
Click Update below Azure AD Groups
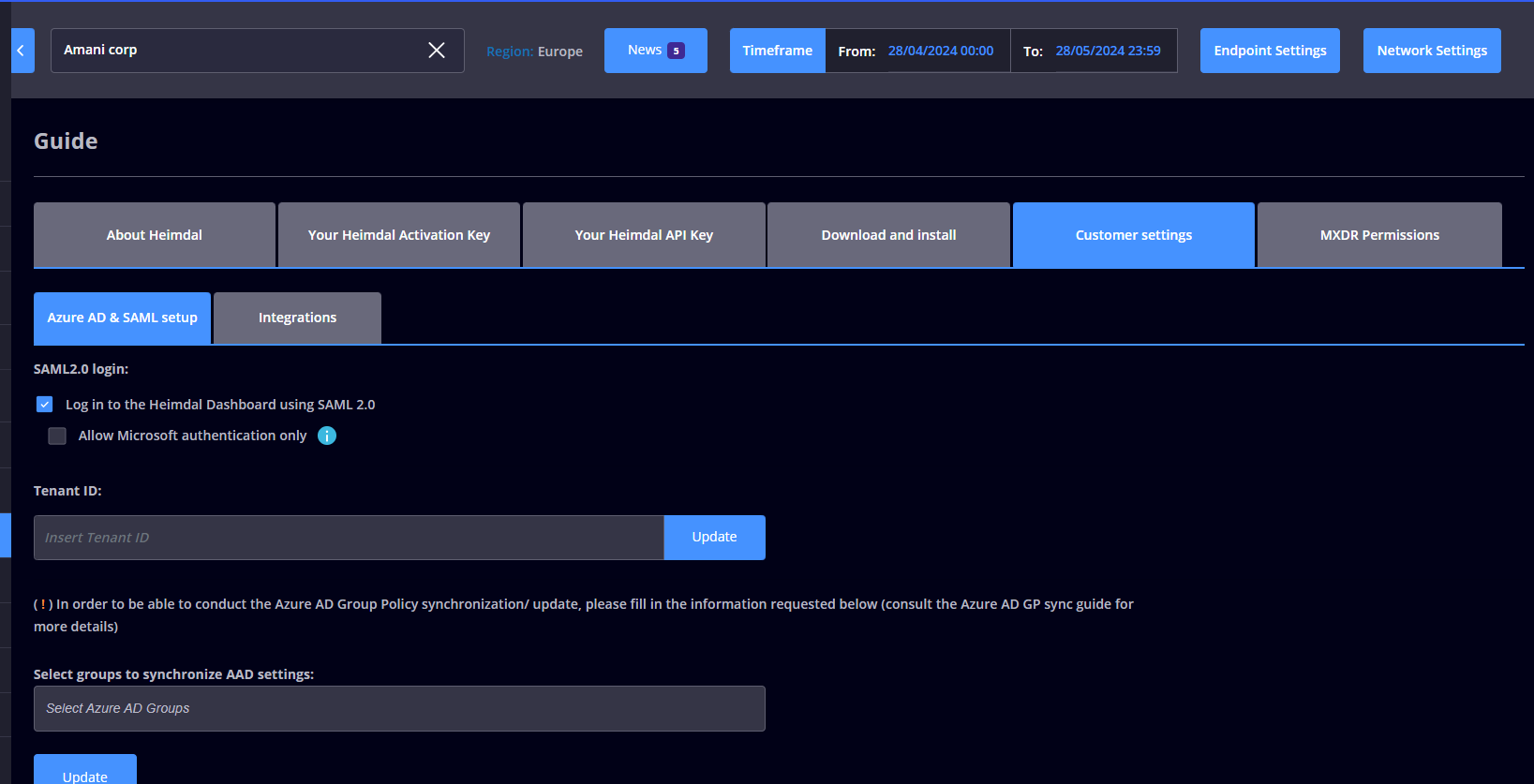coord(85,770)
